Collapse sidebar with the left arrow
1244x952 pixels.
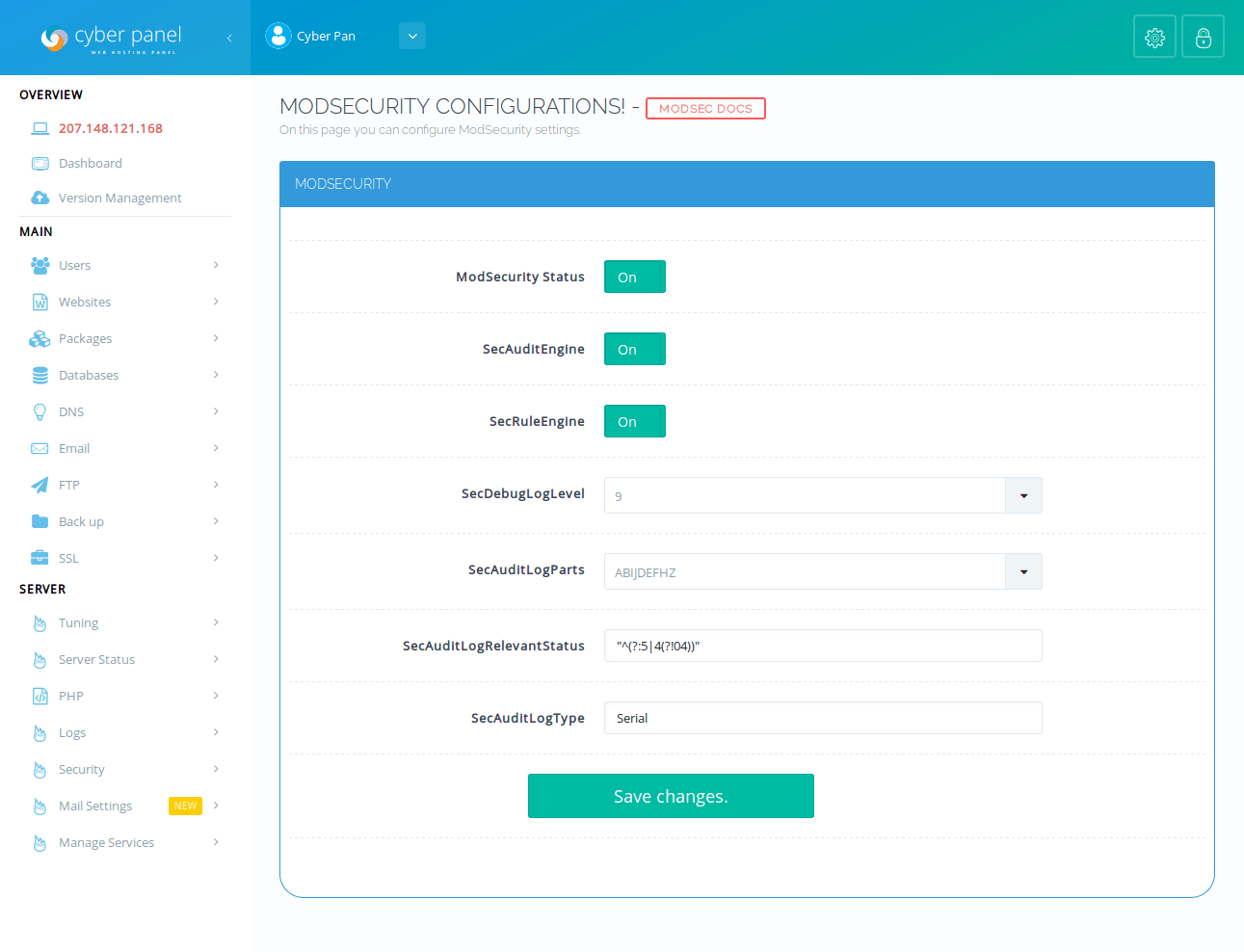pos(229,38)
